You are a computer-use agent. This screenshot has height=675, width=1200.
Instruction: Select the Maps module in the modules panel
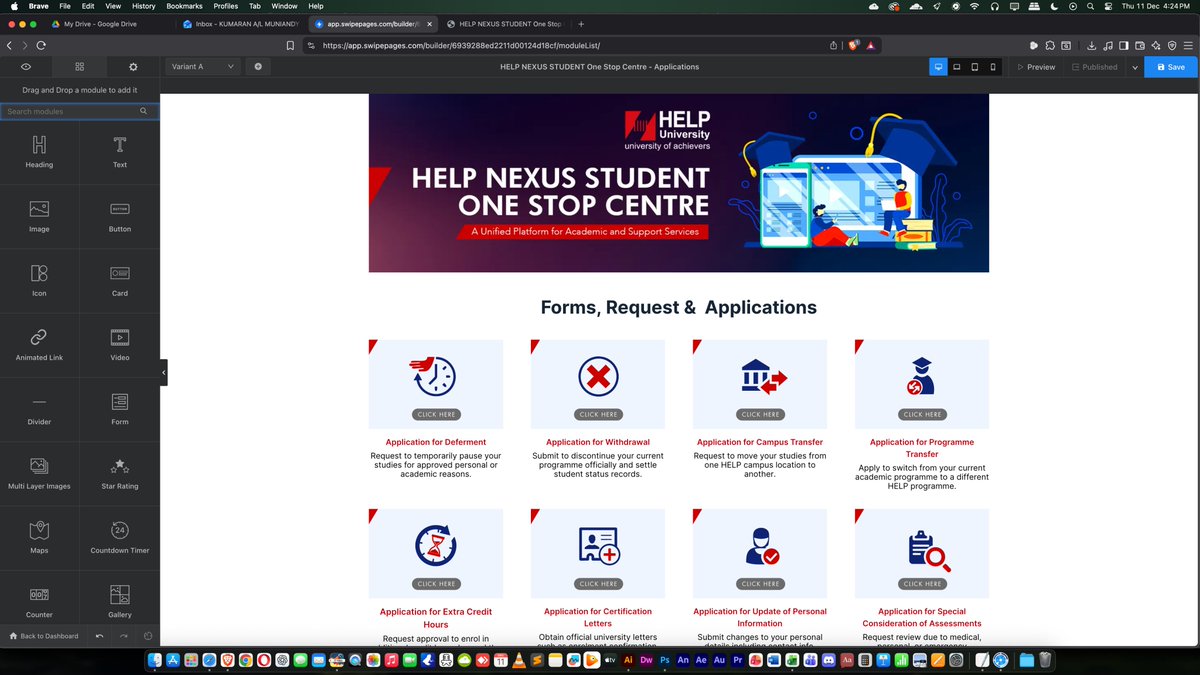(39, 537)
